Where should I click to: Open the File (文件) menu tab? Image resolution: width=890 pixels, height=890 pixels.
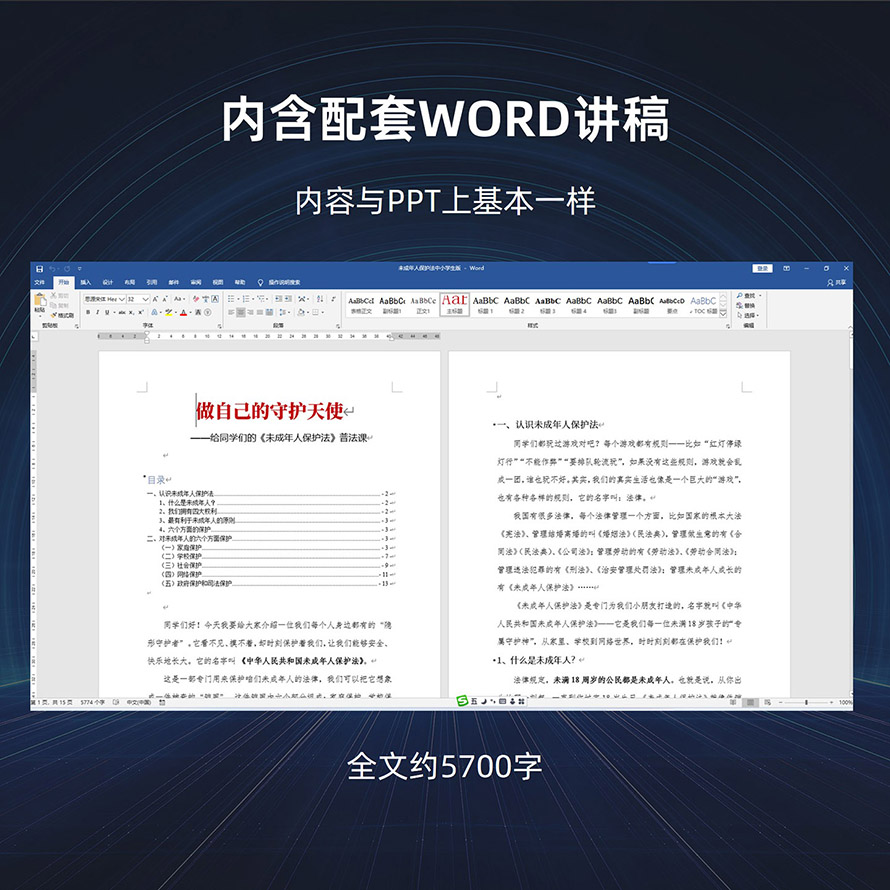coord(40,283)
